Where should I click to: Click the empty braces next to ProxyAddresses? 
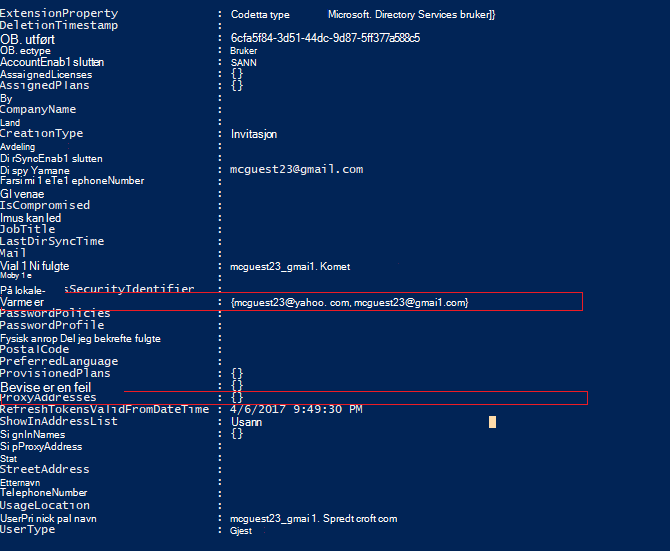237,397
